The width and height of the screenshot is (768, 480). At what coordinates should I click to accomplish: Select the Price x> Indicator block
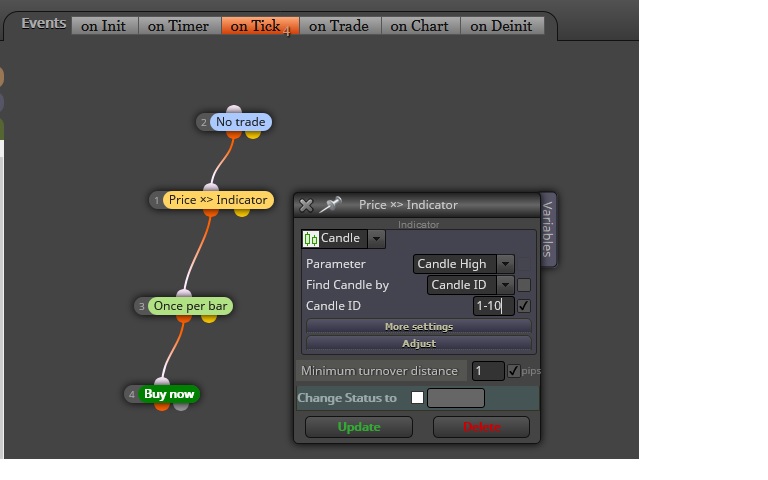[218, 200]
